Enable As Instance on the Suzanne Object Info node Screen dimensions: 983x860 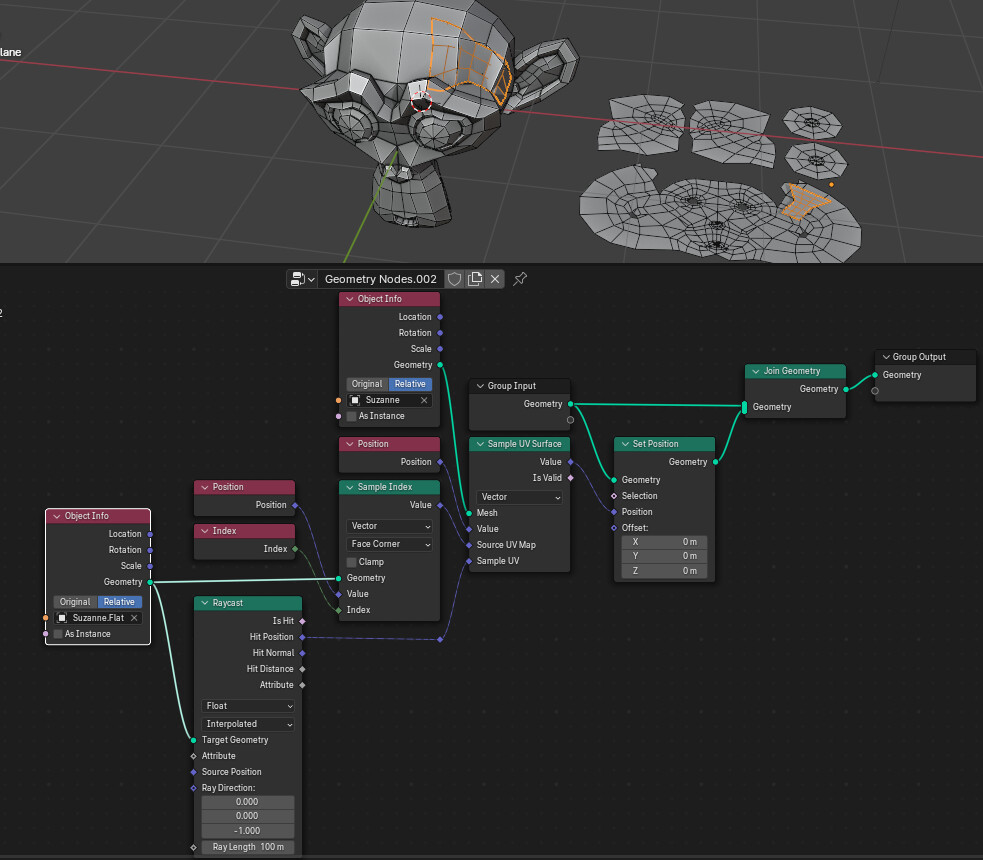(x=352, y=415)
